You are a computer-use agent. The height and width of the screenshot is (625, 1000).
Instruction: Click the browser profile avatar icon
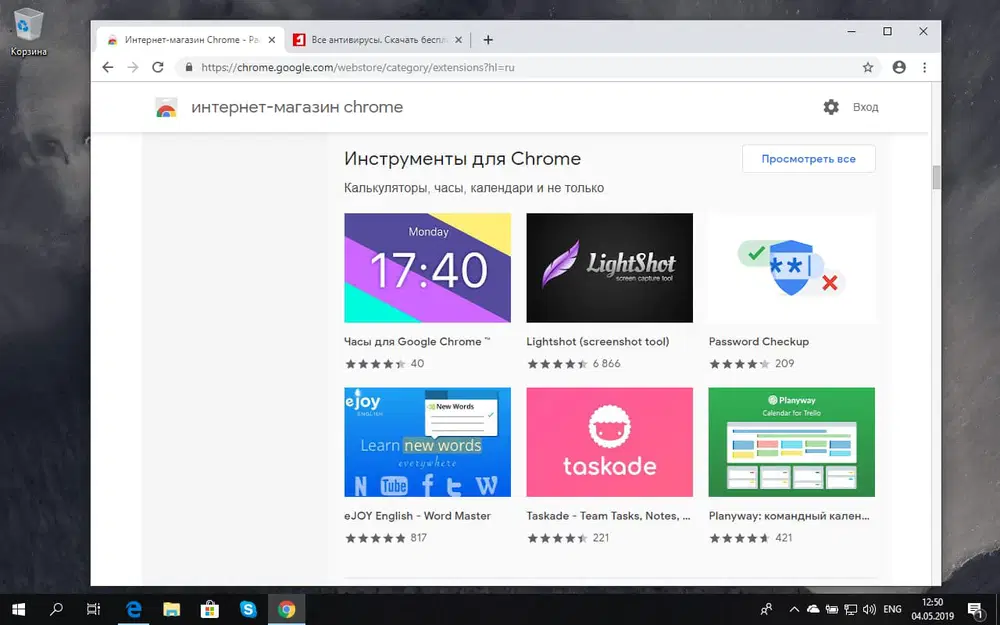pos(898,67)
